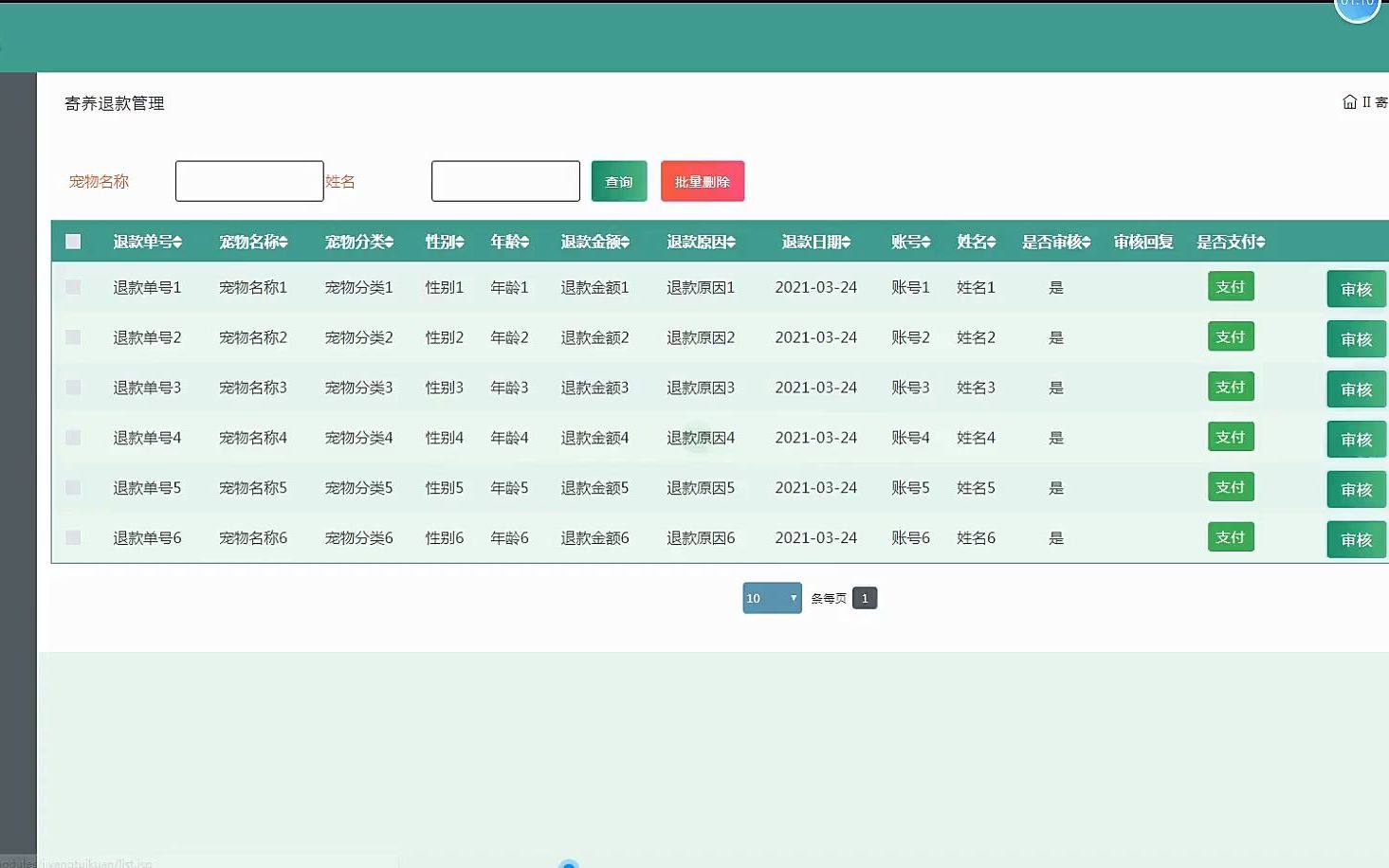The width and height of the screenshot is (1389, 868).
Task: Sort by 年龄 column header
Action: point(509,242)
